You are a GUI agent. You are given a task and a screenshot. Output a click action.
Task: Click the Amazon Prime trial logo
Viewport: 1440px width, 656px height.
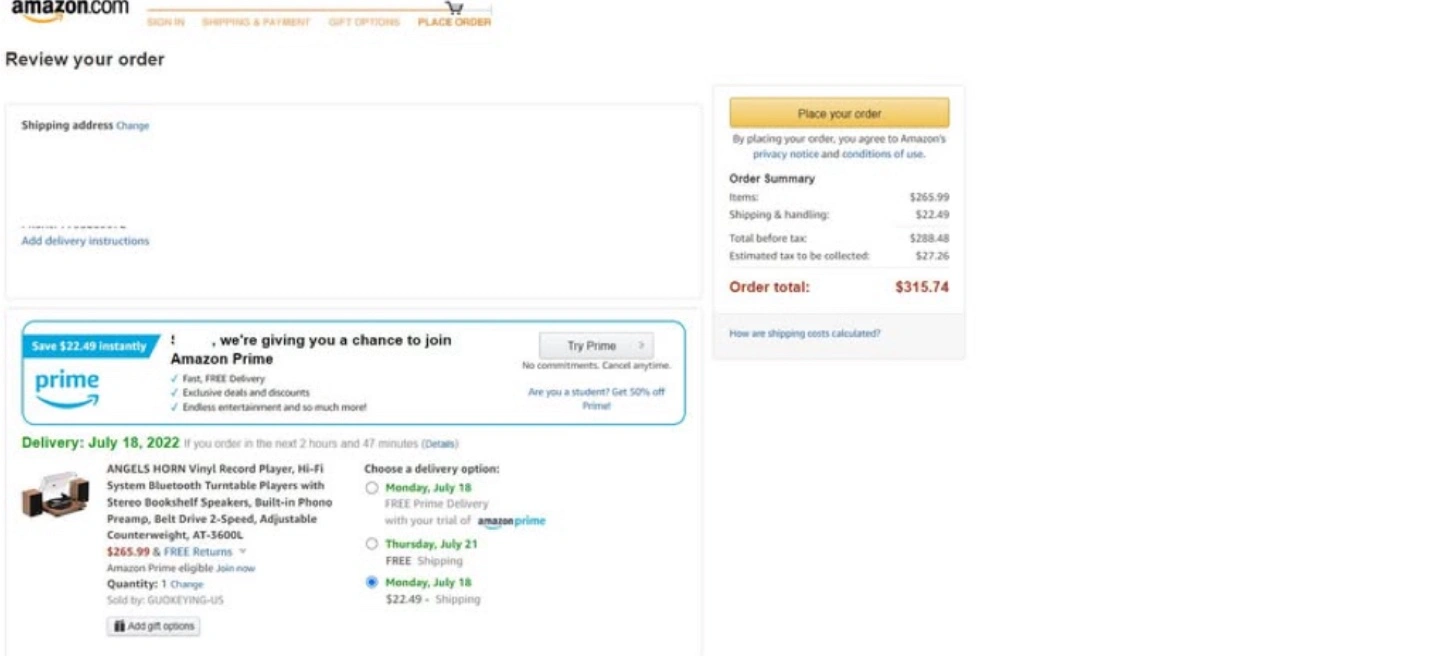point(511,521)
